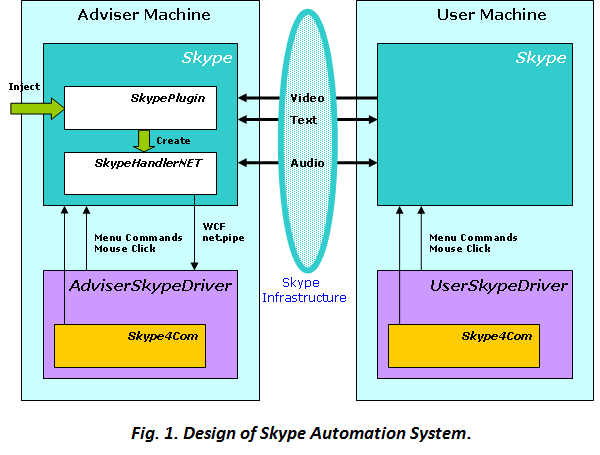Select the white SkypeHandlerNET box
This screenshot has width=600, height=455.
(140, 173)
